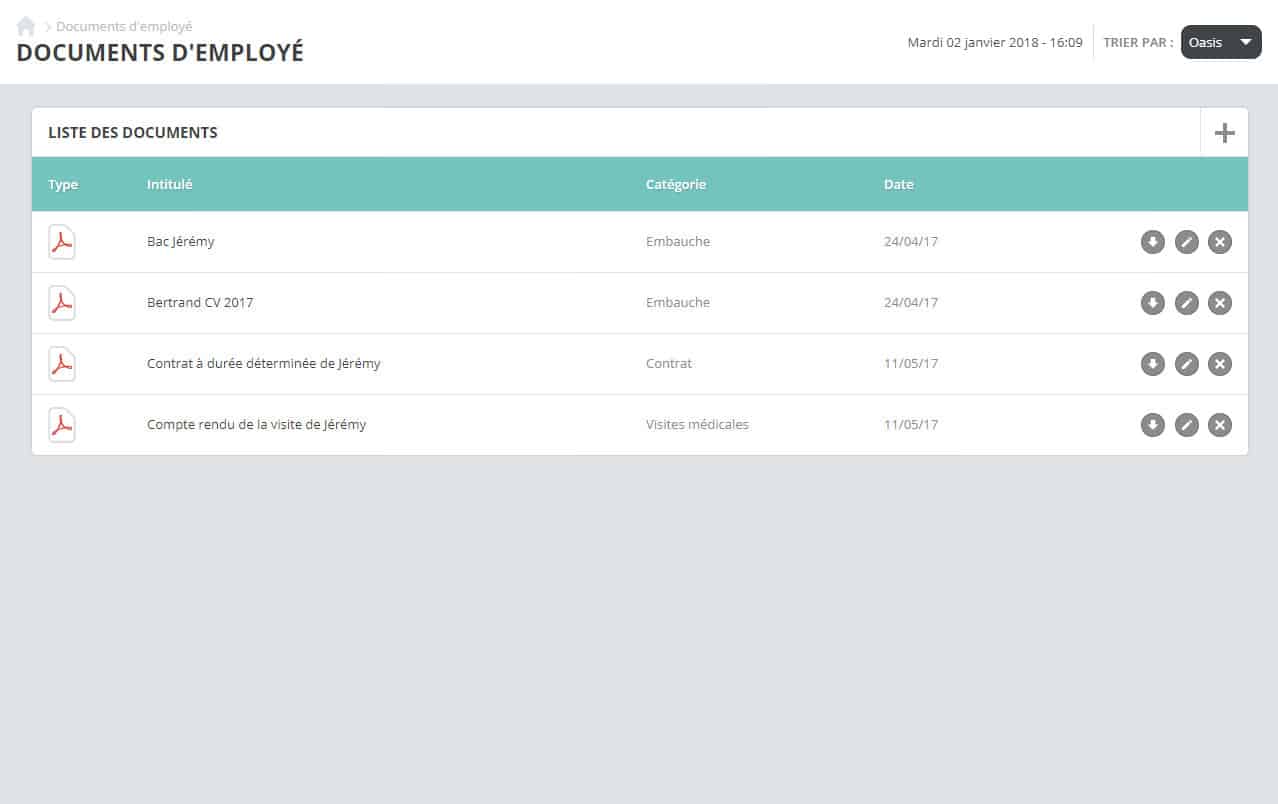Add a new document with plus icon
The image size is (1278, 804).
click(1224, 133)
